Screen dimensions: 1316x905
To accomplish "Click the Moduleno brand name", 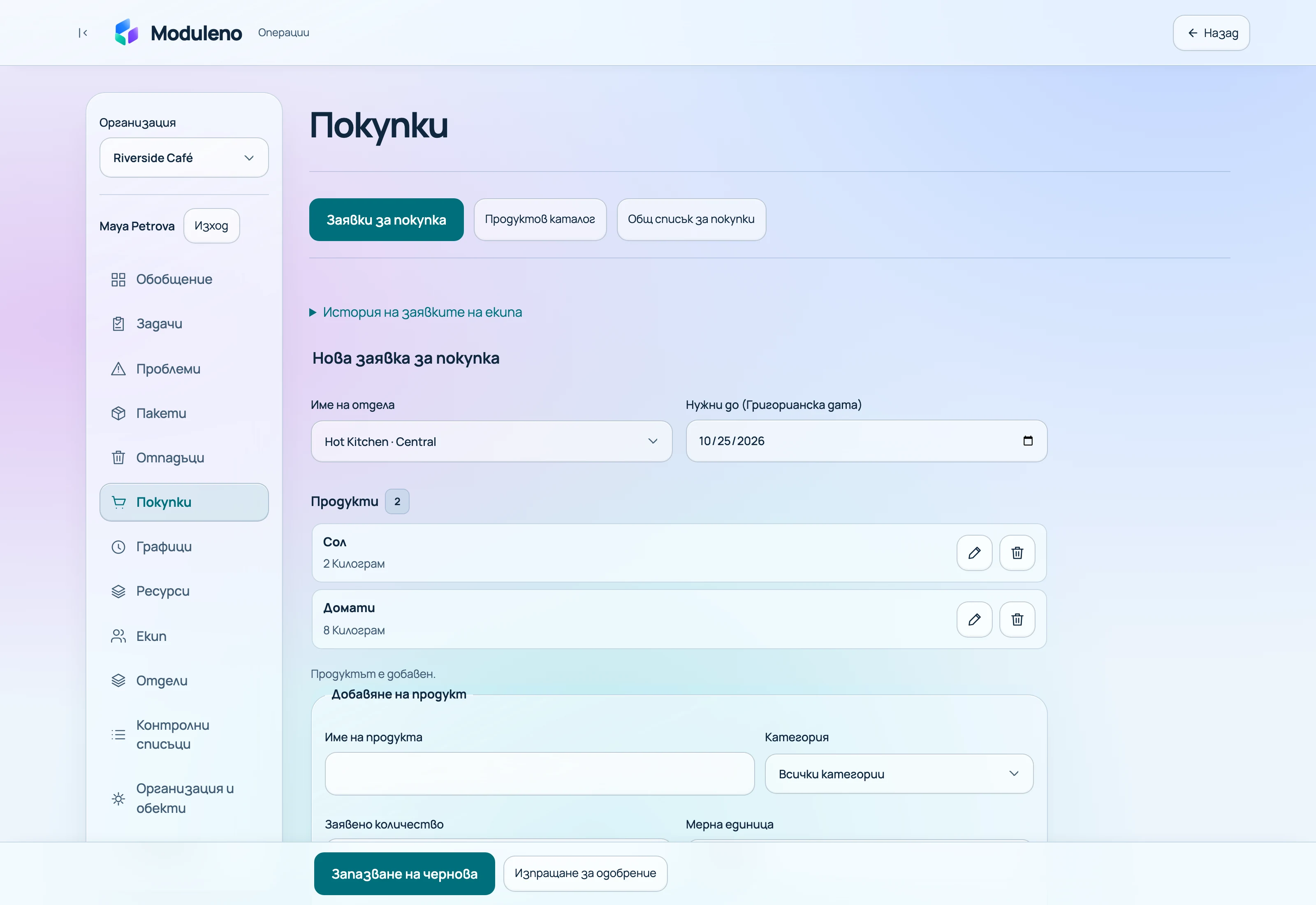I will coord(196,33).
